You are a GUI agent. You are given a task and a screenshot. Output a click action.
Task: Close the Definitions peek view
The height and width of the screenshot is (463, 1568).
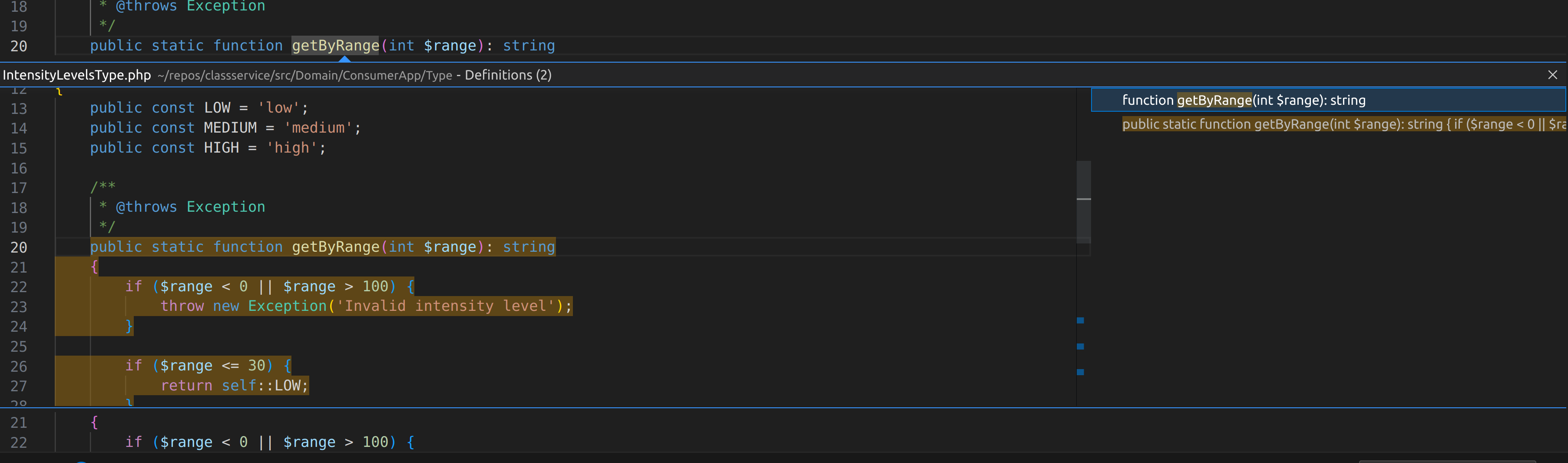1553,75
